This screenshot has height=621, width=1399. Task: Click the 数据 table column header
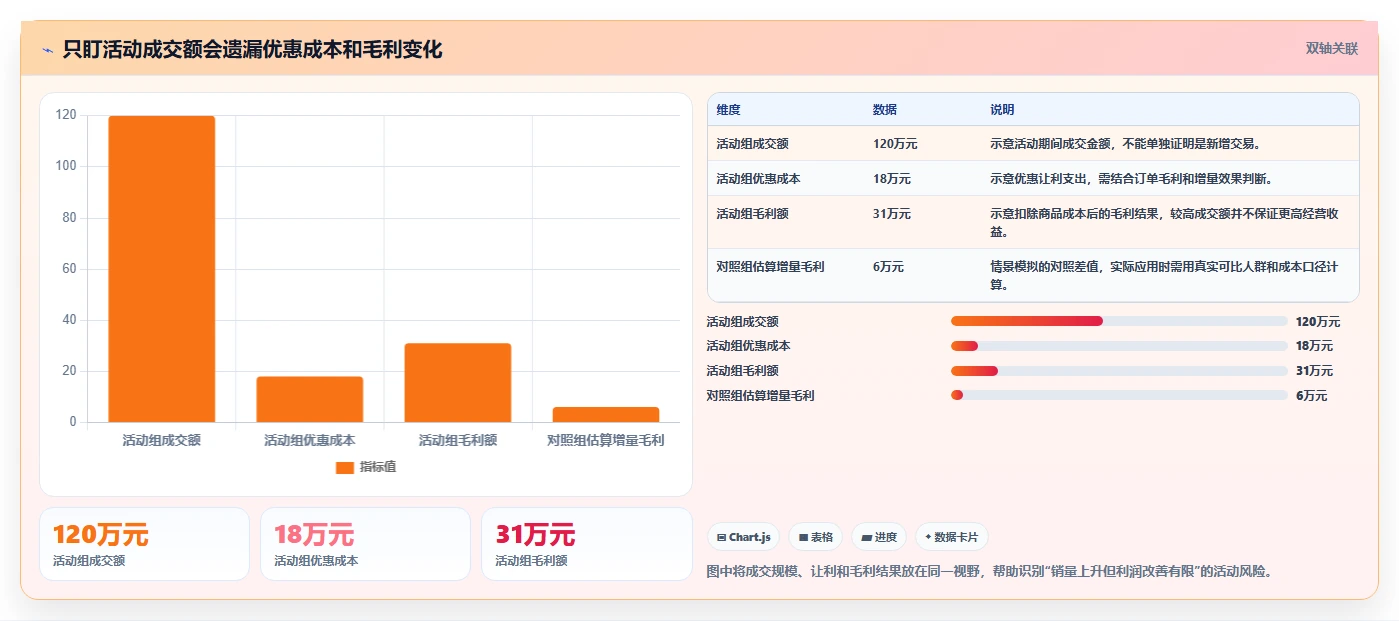(x=885, y=110)
